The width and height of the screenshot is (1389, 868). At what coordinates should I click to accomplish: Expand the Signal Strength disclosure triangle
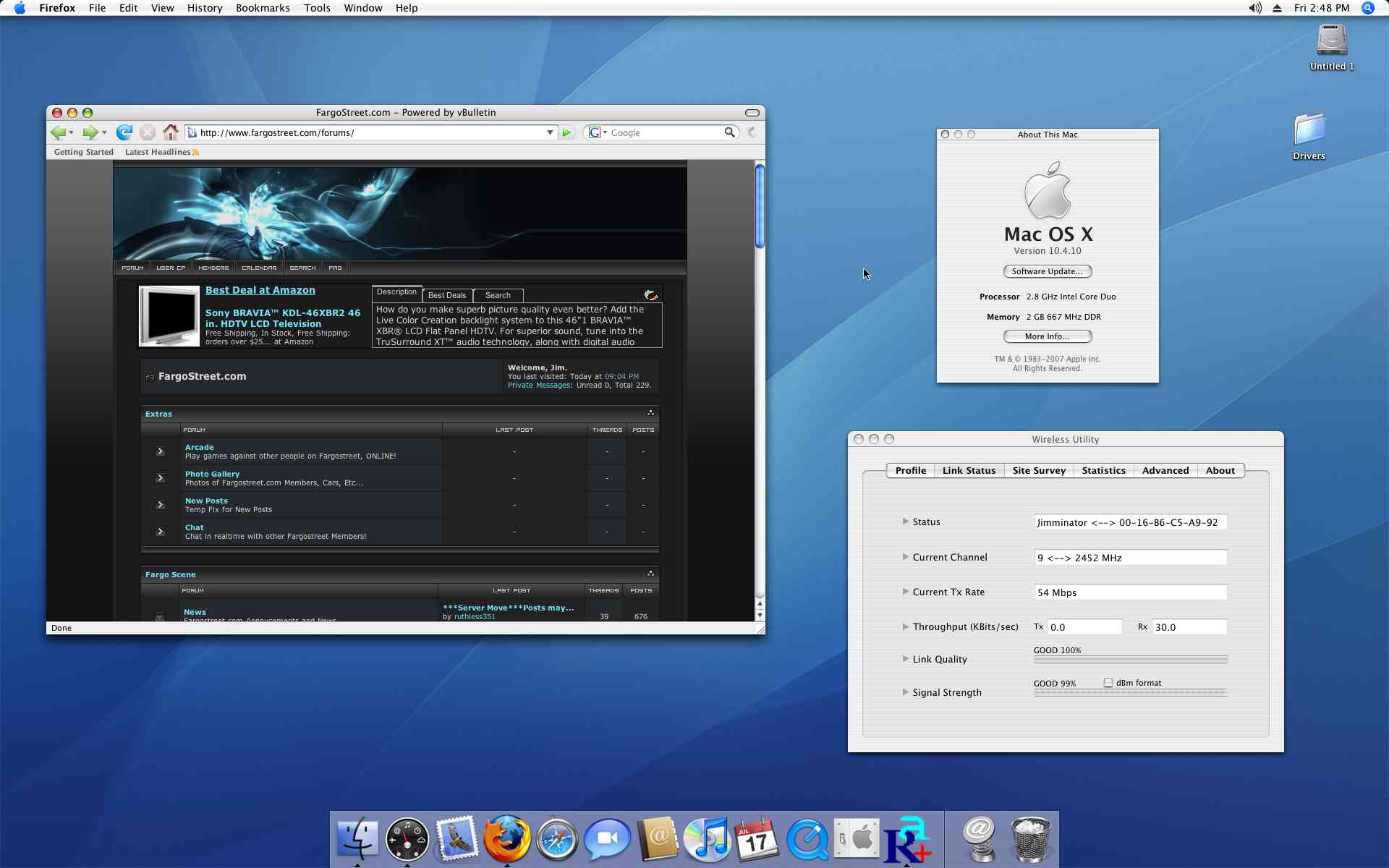click(x=905, y=692)
